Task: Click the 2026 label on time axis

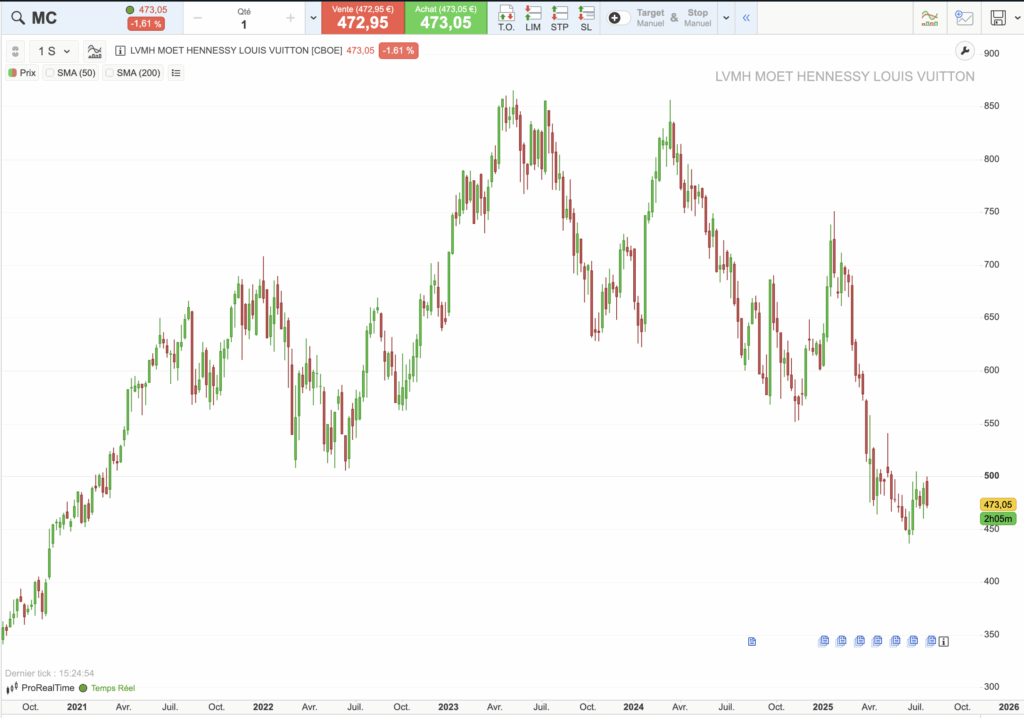Action: 1009,707
